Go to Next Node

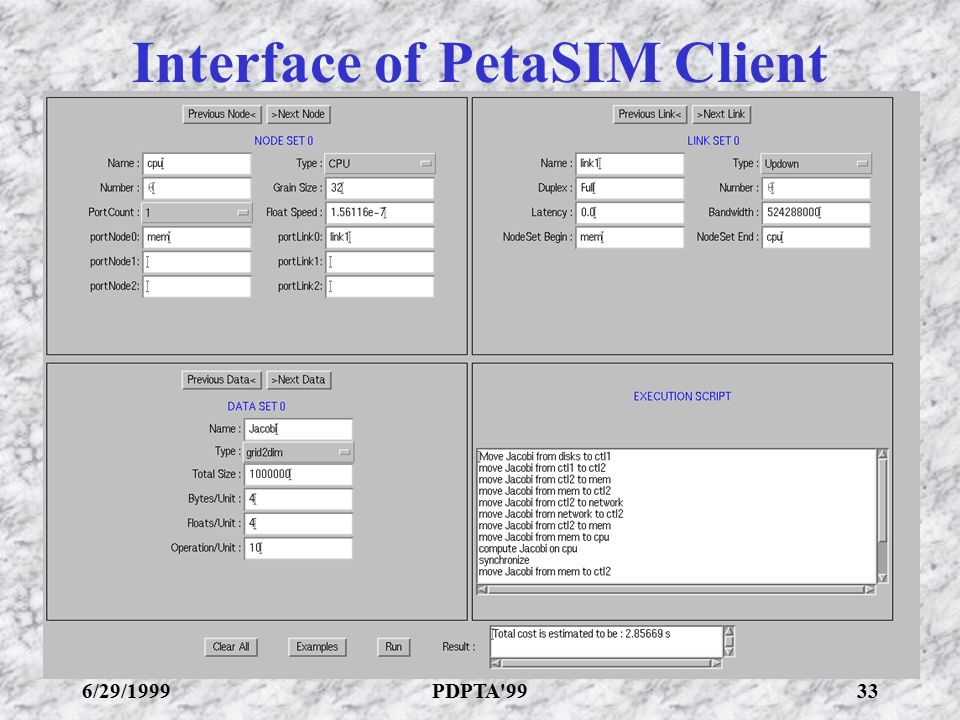(x=298, y=114)
